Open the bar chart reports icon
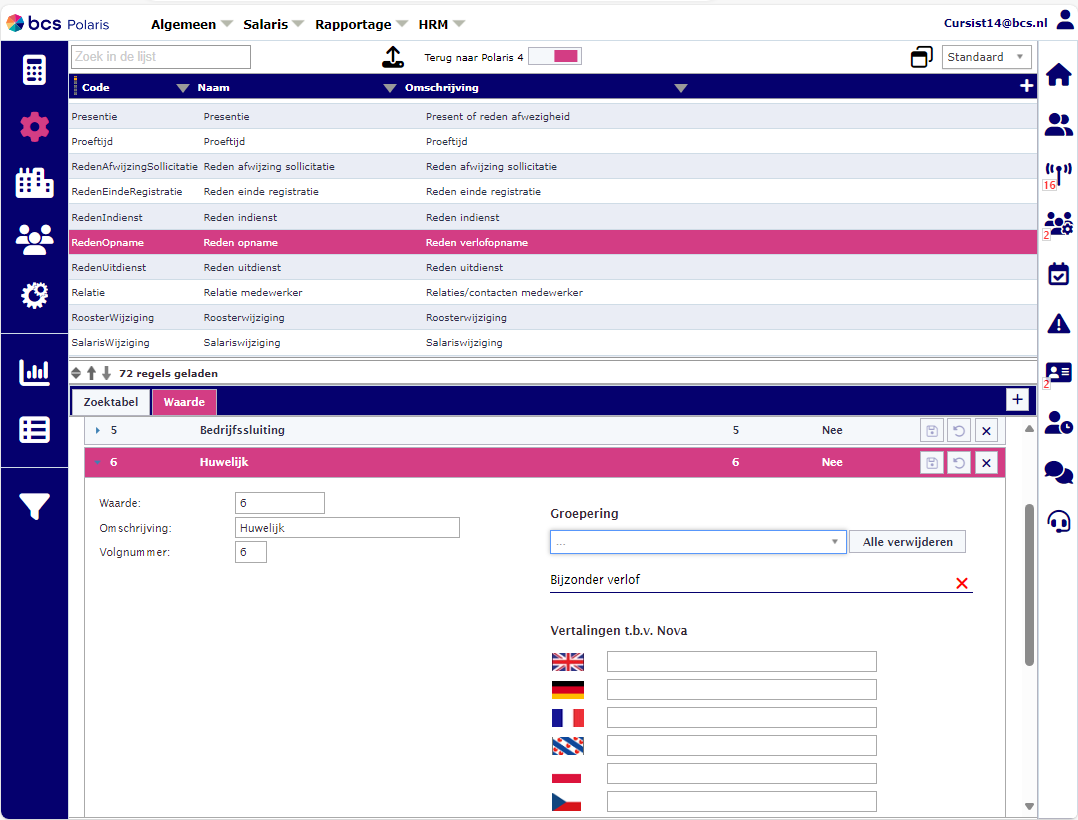Image resolution: width=1078 pixels, height=820 pixels. 34,372
